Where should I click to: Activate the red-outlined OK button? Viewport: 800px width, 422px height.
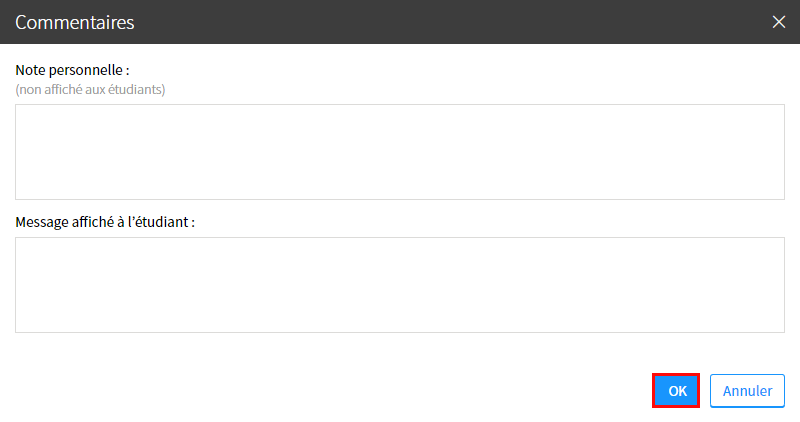pyautogui.click(x=676, y=391)
